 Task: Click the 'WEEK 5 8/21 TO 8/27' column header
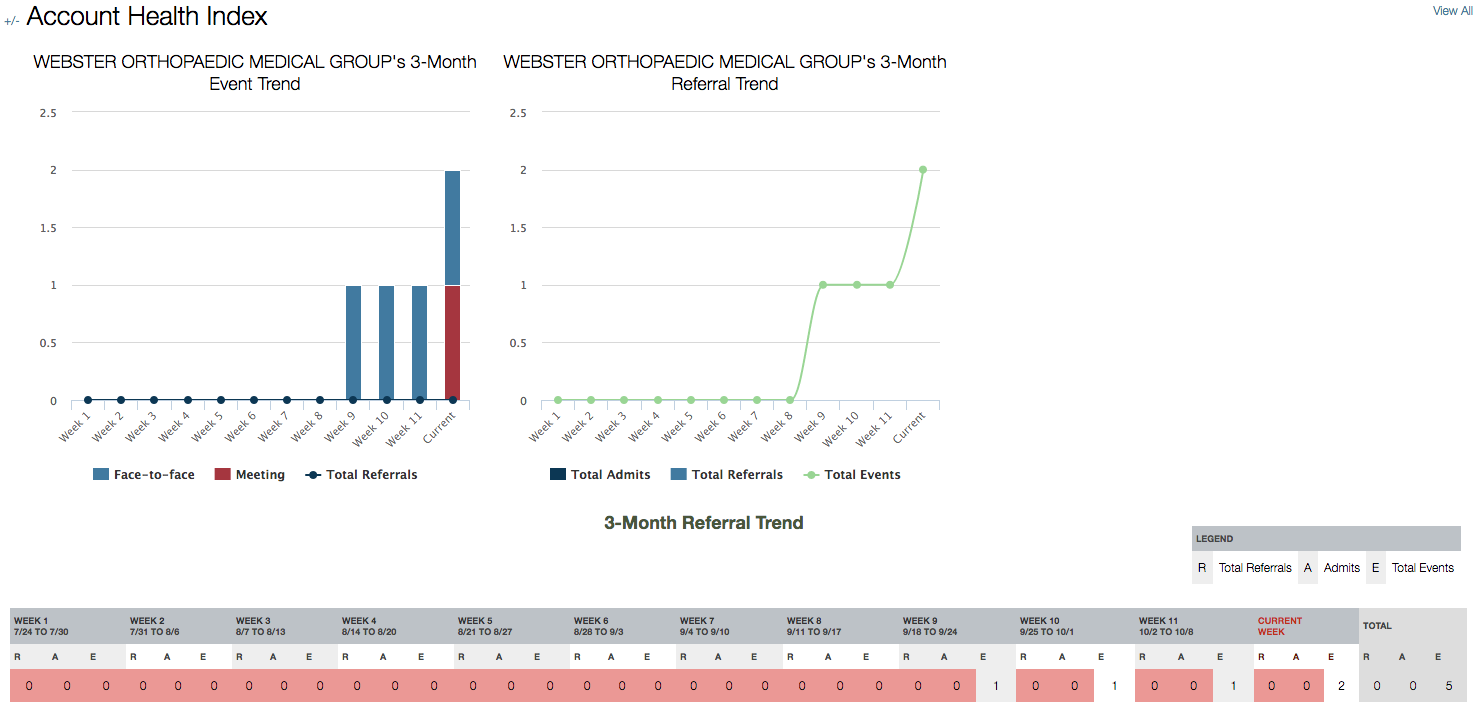click(512, 626)
